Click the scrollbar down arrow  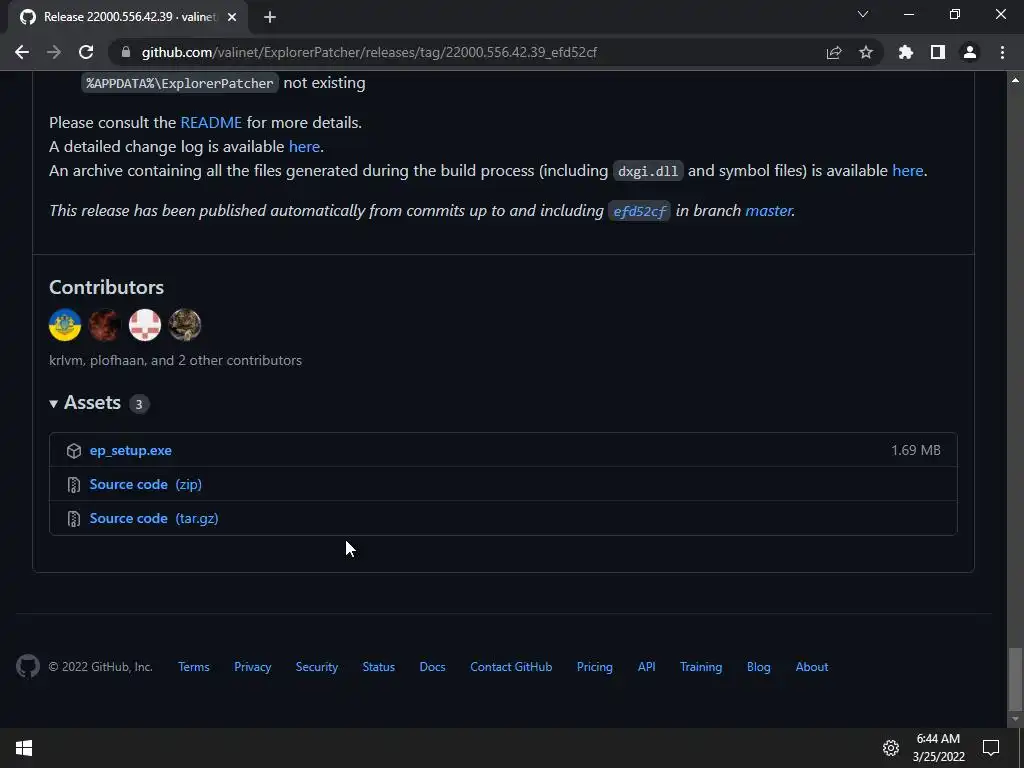[1015, 720]
